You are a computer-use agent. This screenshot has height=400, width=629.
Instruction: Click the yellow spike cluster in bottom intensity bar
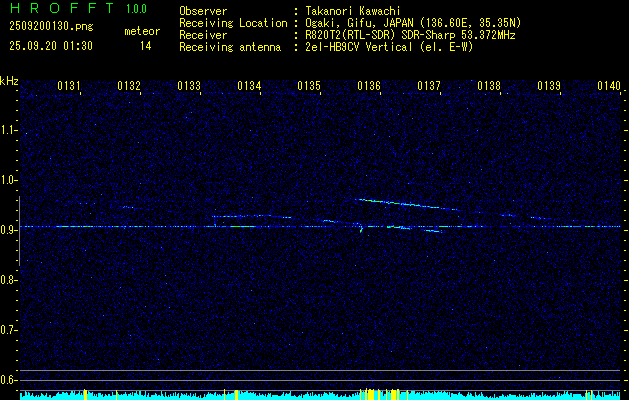(x=372, y=393)
